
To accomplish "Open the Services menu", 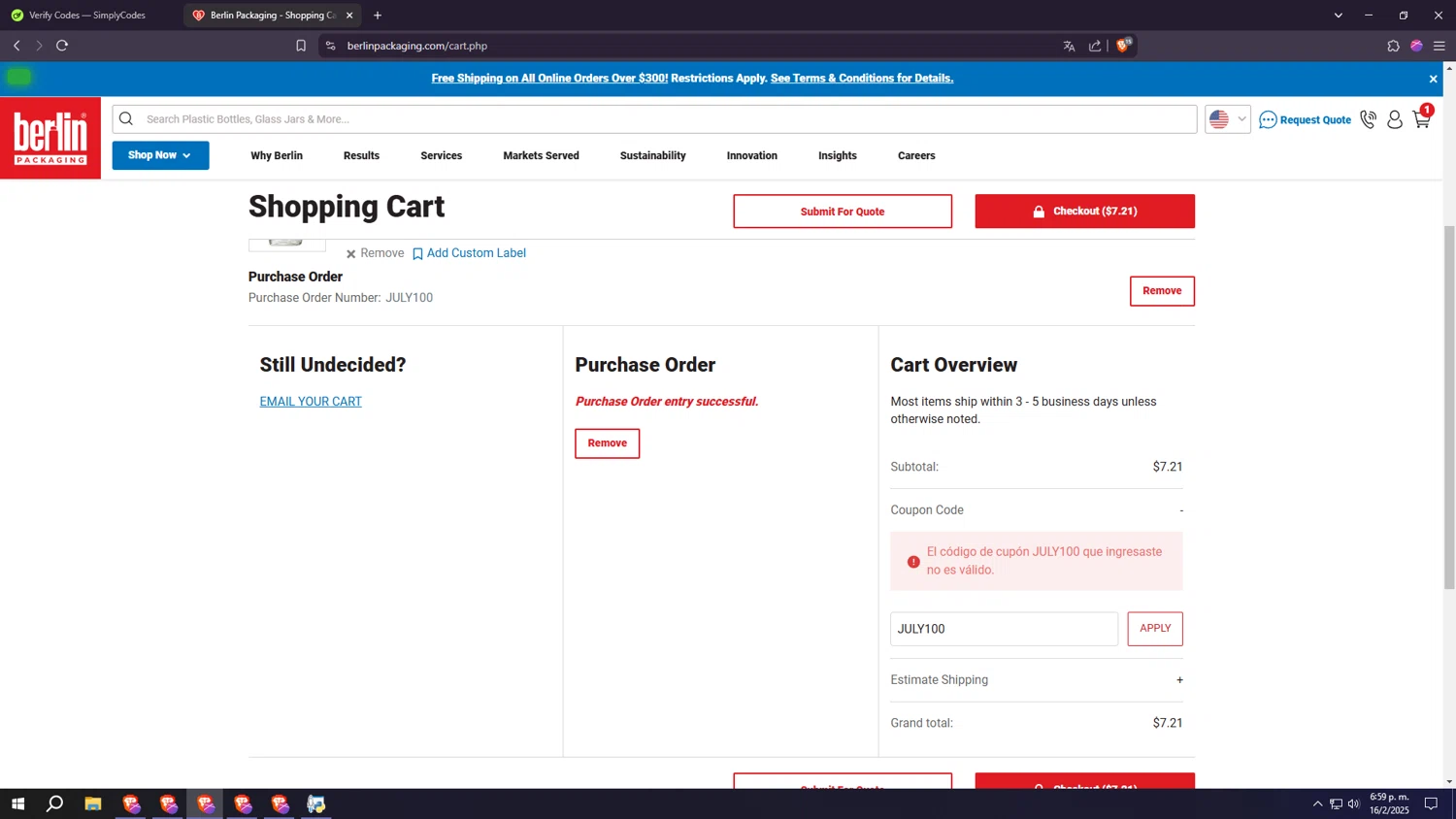I will (441, 155).
